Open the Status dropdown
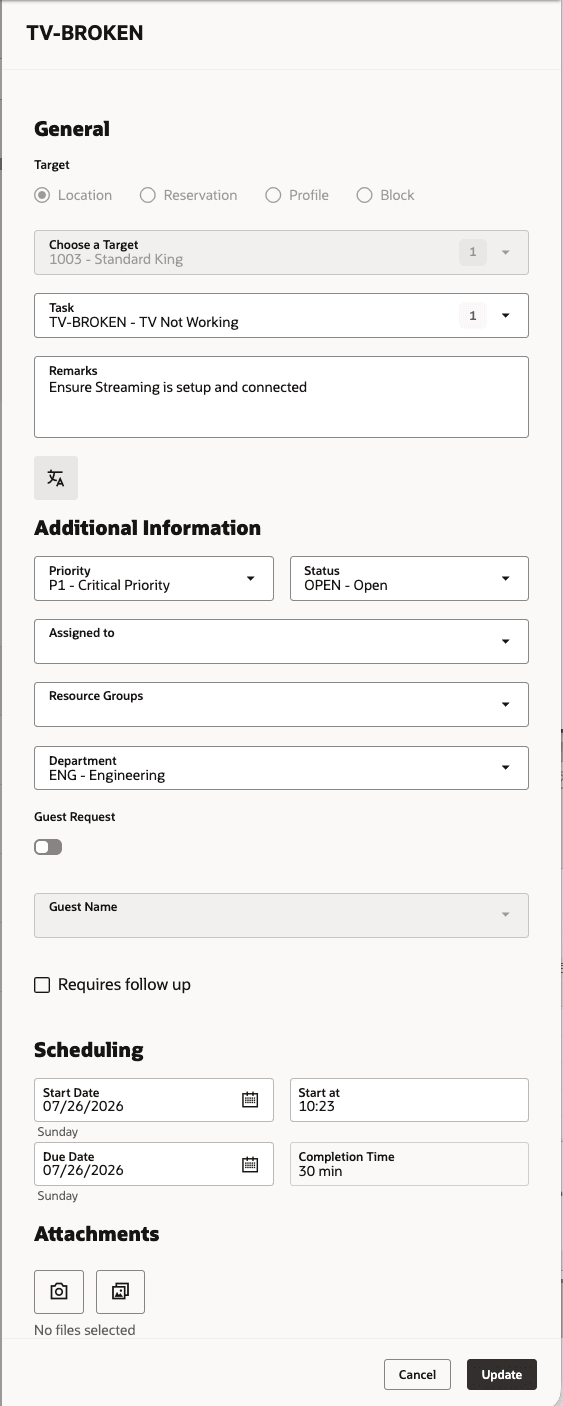The image size is (563, 1406). click(x=409, y=578)
